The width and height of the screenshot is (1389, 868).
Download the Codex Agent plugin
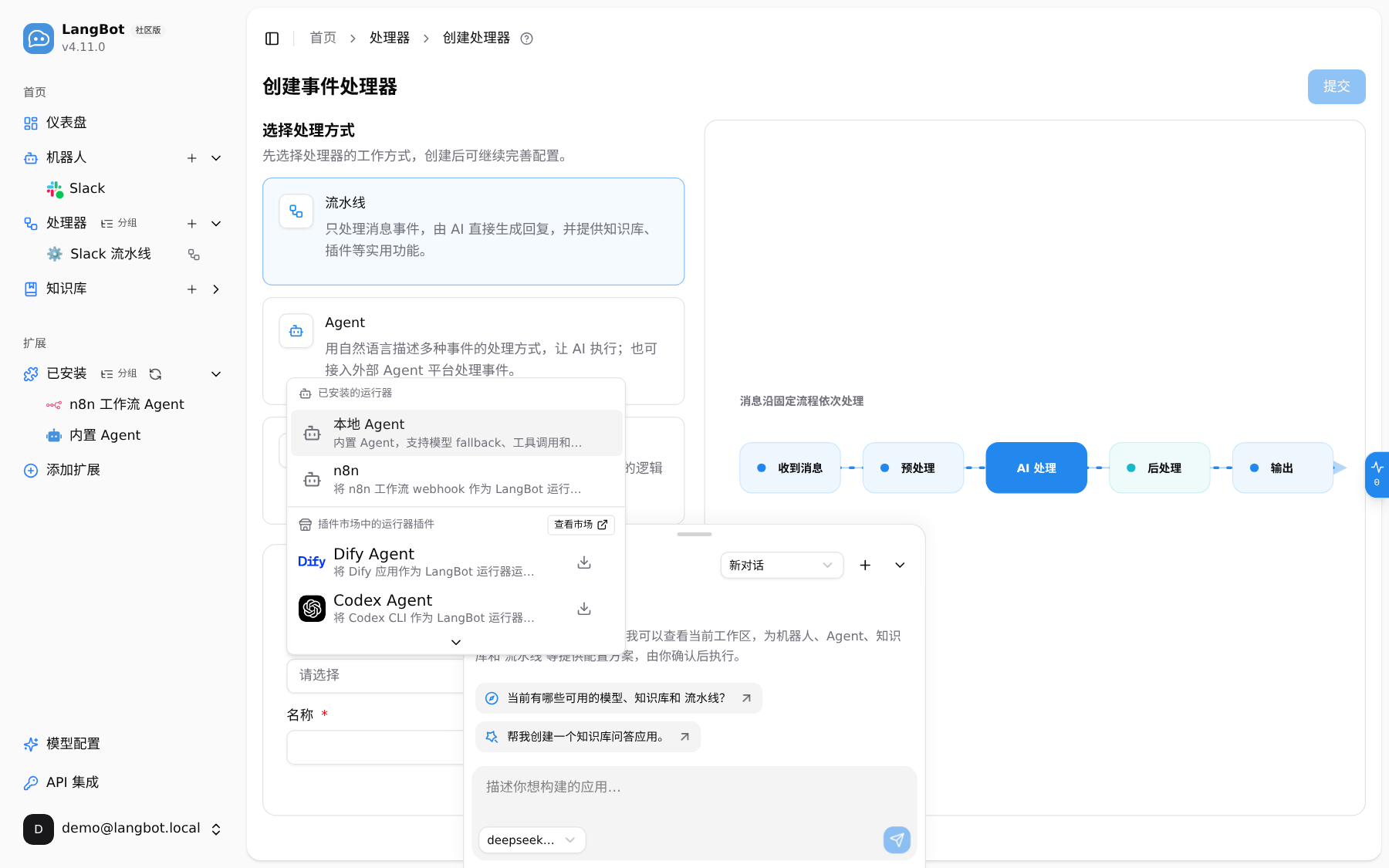(x=584, y=609)
